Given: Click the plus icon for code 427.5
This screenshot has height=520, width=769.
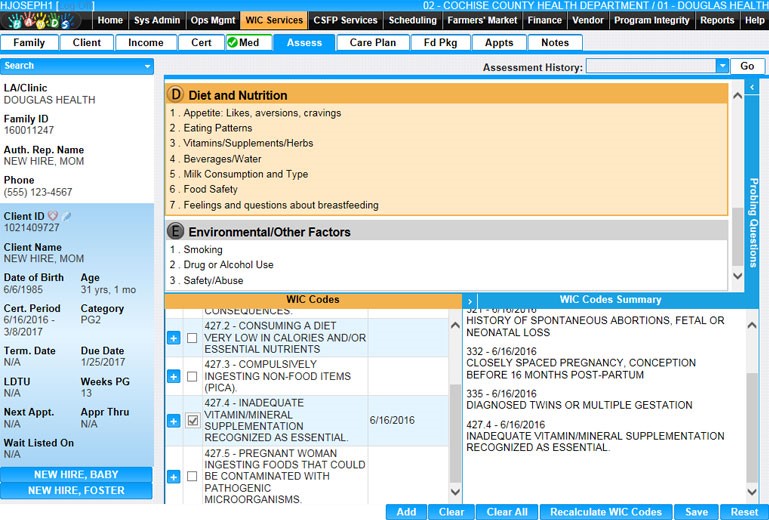Looking at the screenshot, I should click(x=173, y=477).
